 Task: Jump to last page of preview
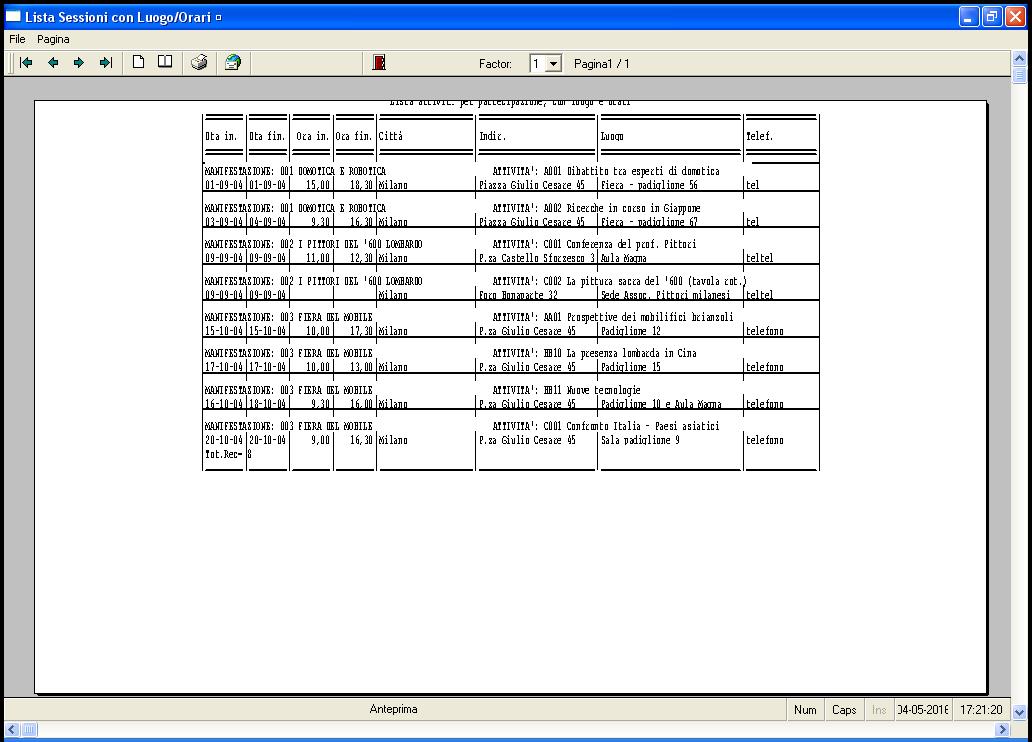[x=106, y=63]
